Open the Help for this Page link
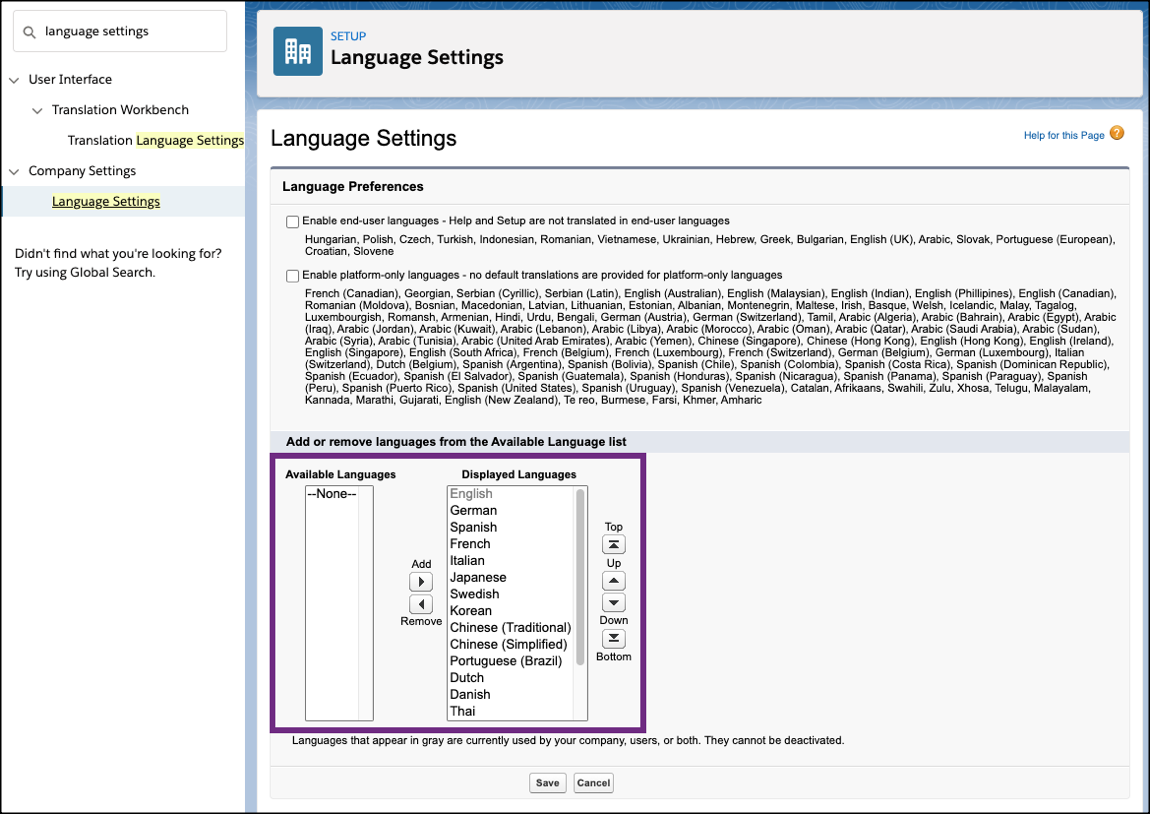The height and width of the screenshot is (814, 1150). click(x=1063, y=134)
